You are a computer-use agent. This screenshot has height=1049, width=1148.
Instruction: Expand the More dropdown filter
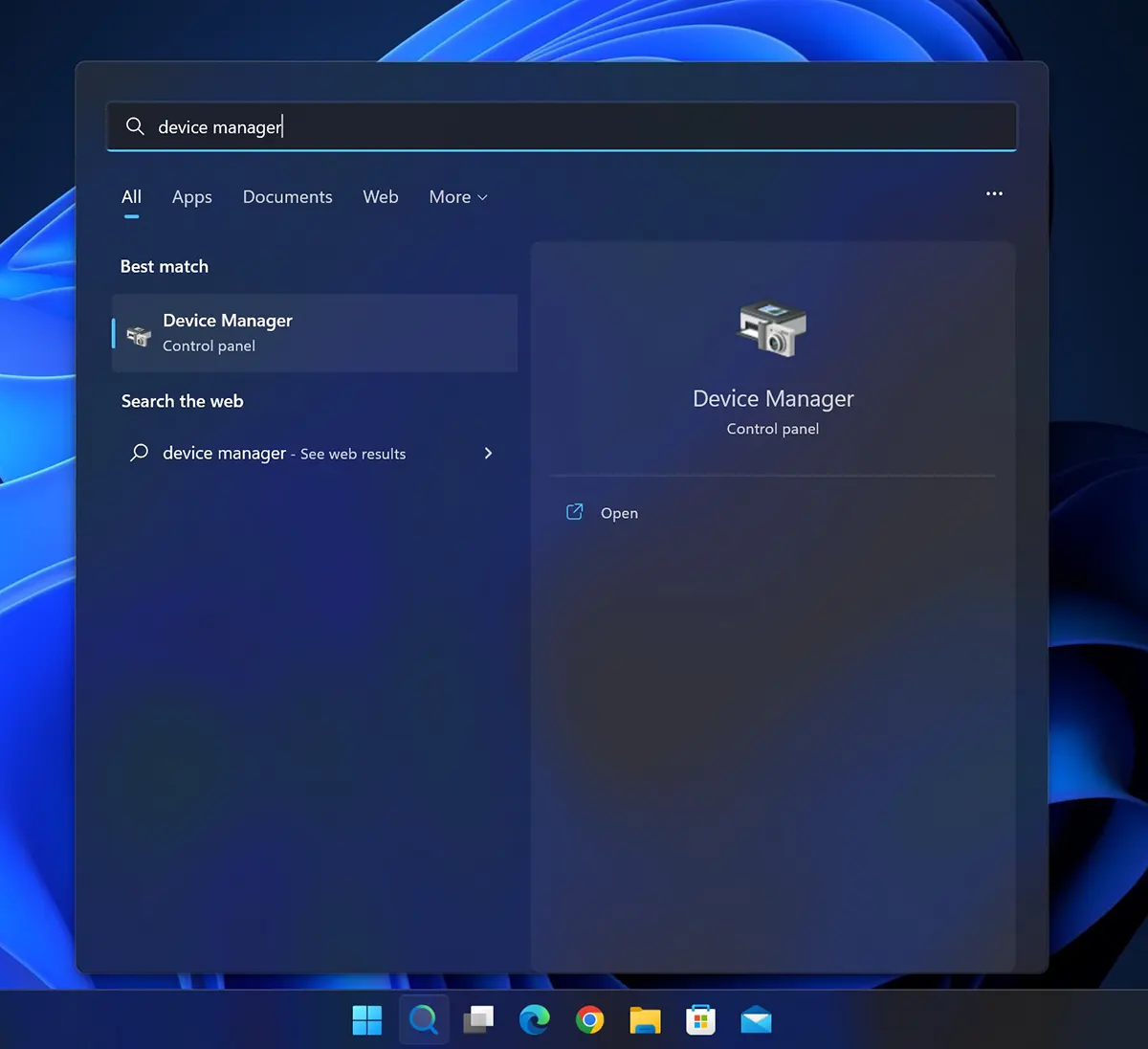(x=458, y=197)
